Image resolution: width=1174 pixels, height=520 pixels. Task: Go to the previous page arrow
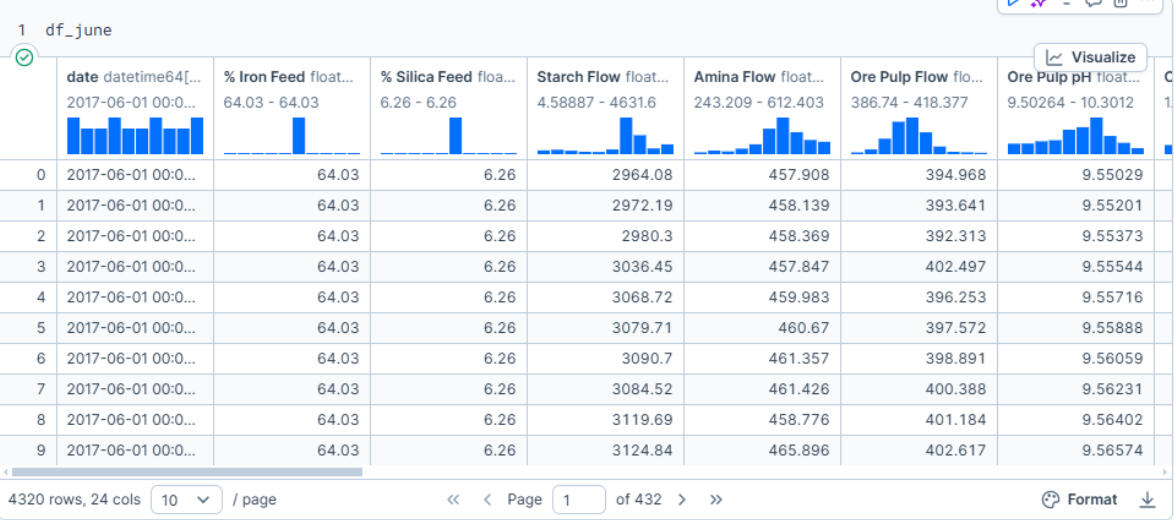(x=487, y=499)
